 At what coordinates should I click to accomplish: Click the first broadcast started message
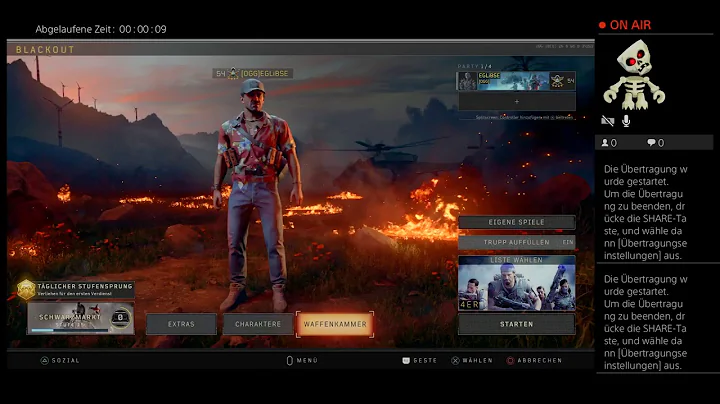click(x=646, y=212)
